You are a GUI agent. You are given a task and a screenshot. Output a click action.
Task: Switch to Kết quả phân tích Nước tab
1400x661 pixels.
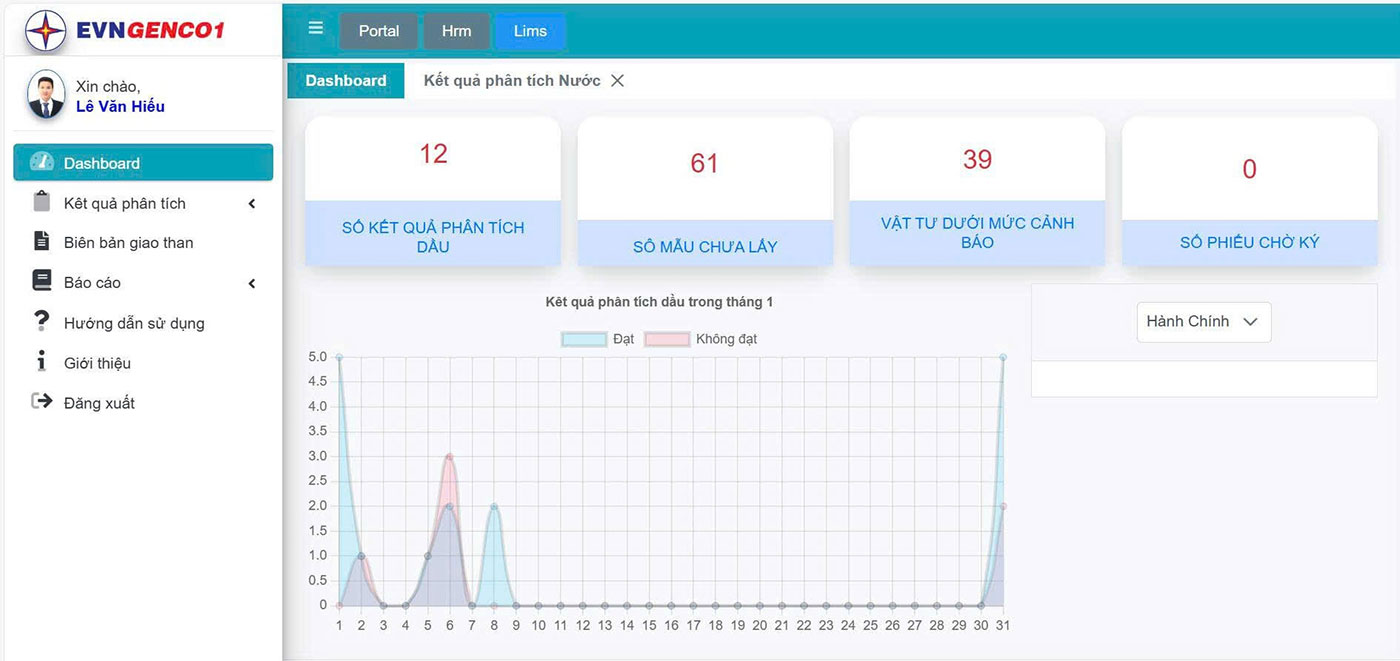511,81
